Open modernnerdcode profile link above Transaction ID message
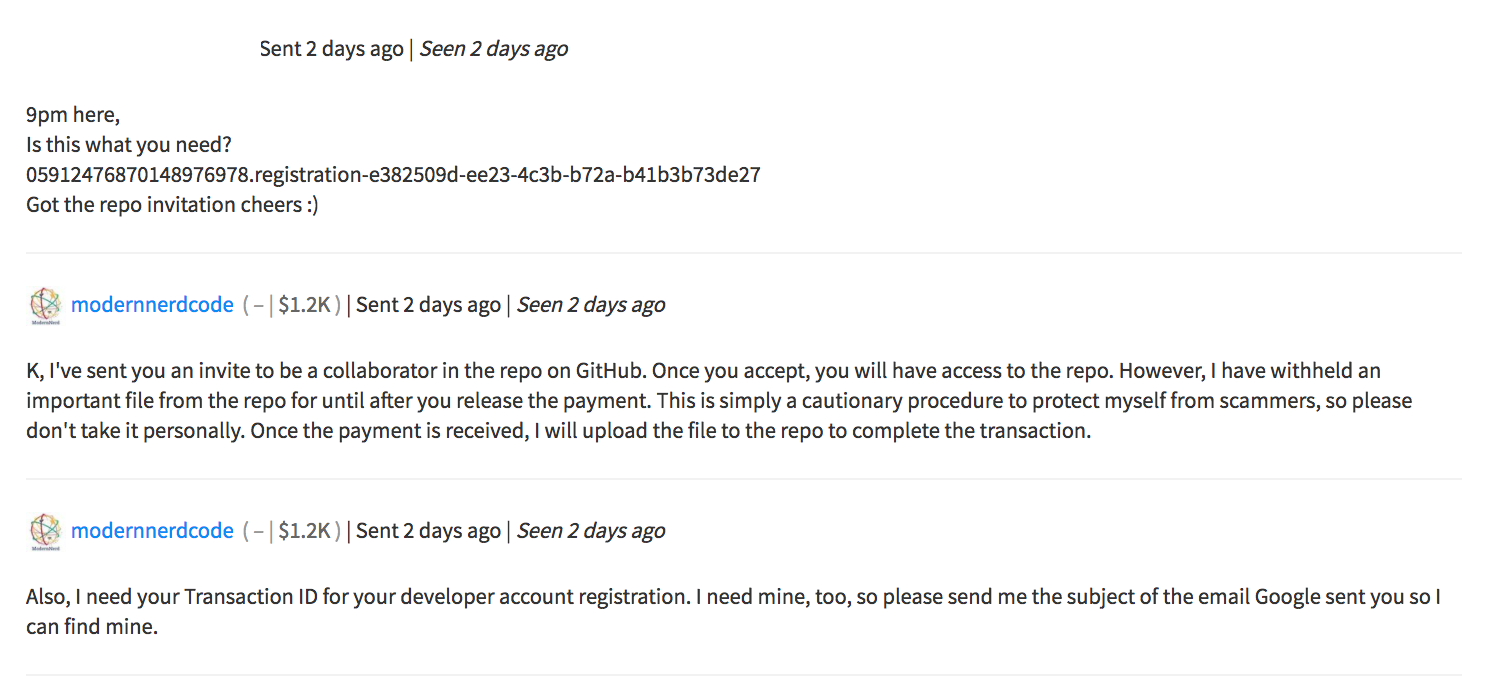The height and width of the screenshot is (684, 1494). click(152, 531)
